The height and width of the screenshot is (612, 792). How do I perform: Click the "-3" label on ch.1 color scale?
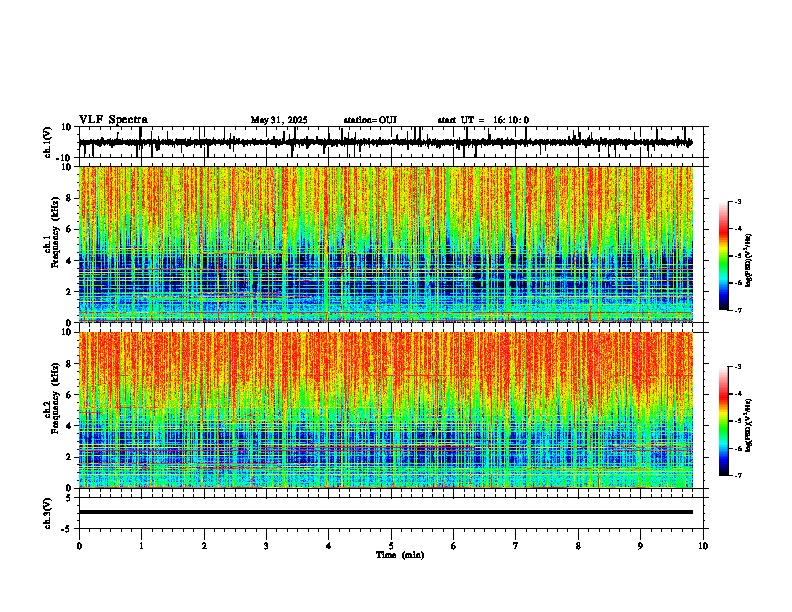point(738,201)
